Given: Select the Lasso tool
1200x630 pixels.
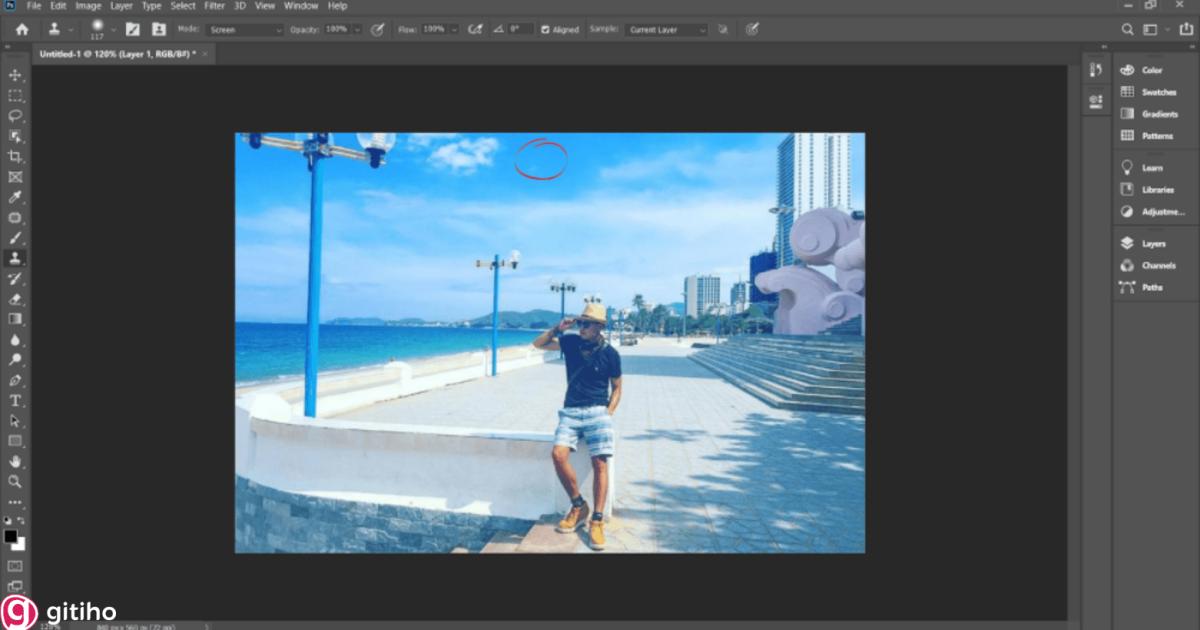Looking at the screenshot, I should 13,115.
